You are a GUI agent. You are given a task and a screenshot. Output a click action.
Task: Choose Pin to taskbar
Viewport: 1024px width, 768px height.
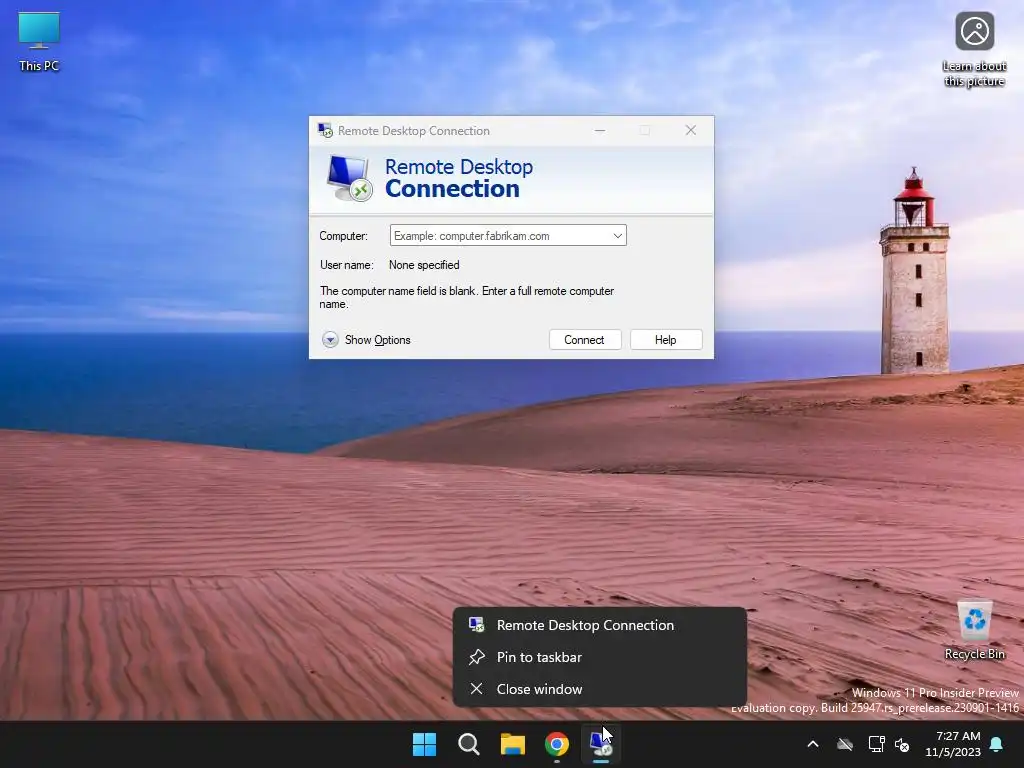pos(600,657)
